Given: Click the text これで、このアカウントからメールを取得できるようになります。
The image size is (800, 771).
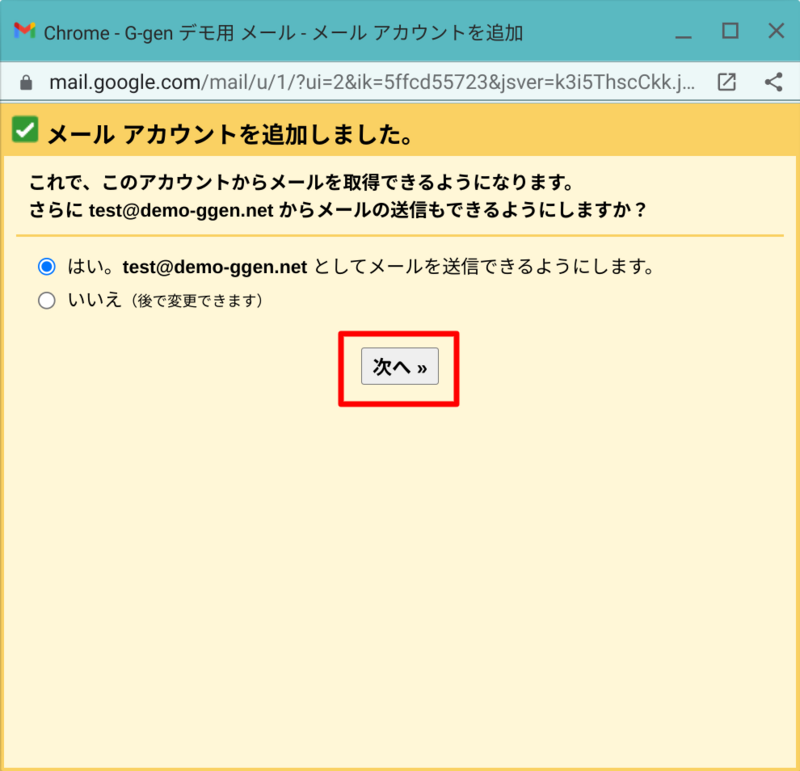Looking at the screenshot, I should point(302,182).
